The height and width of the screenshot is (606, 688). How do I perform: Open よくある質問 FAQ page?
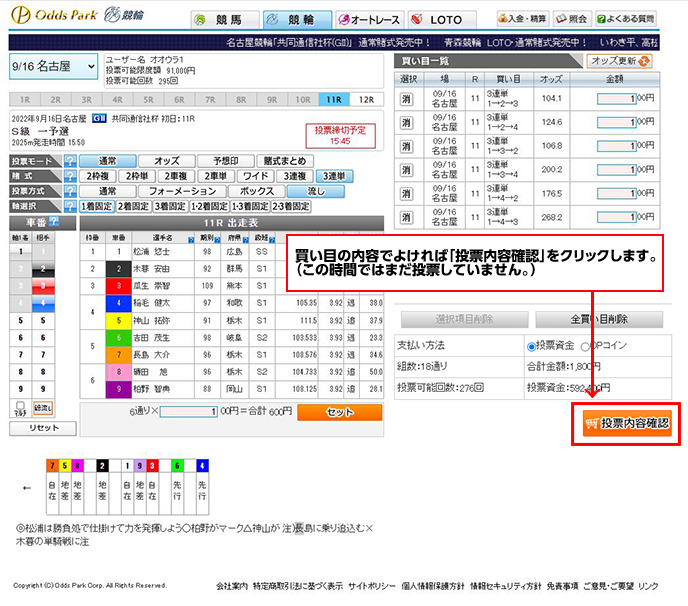[626, 19]
